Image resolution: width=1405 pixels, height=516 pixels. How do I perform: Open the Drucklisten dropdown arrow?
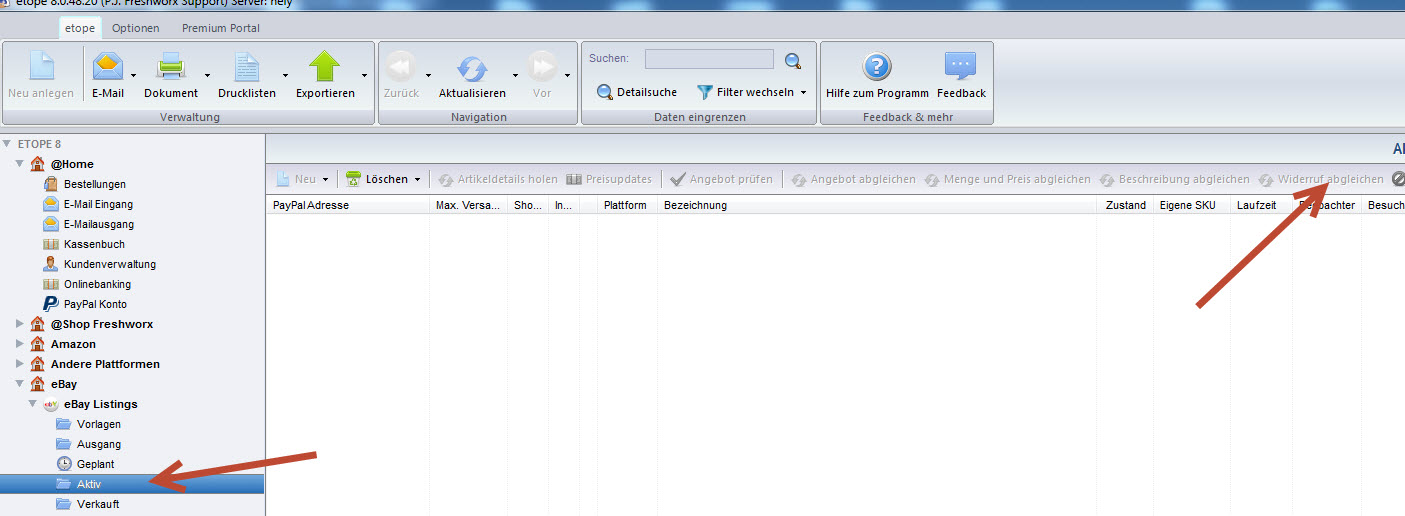pos(285,75)
